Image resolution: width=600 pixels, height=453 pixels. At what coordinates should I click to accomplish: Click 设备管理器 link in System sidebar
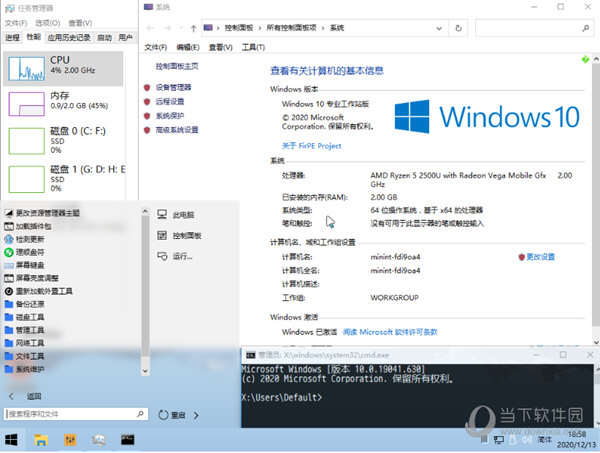click(x=173, y=88)
